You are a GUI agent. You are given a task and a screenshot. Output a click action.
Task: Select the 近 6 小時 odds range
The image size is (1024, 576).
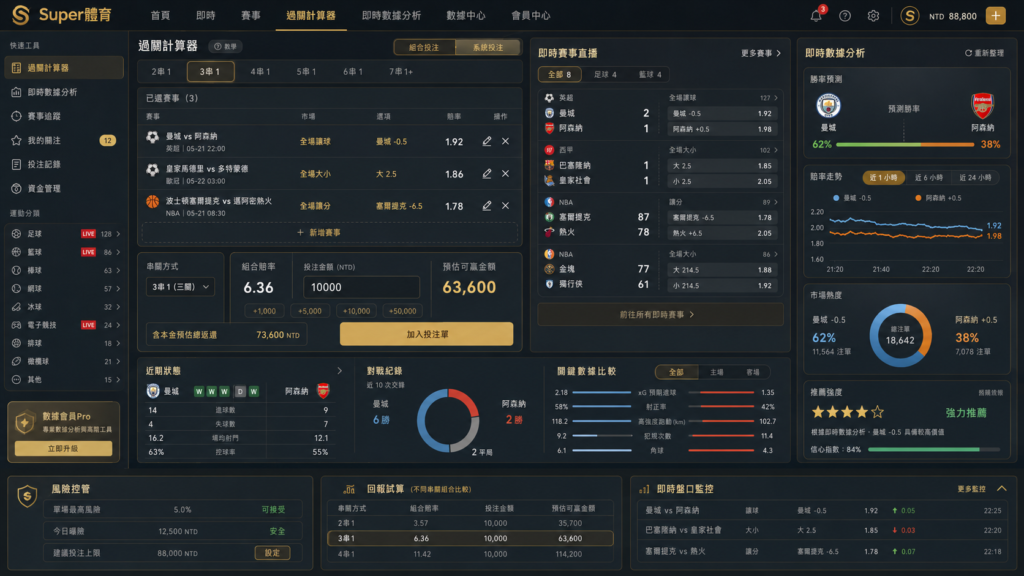point(928,178)
